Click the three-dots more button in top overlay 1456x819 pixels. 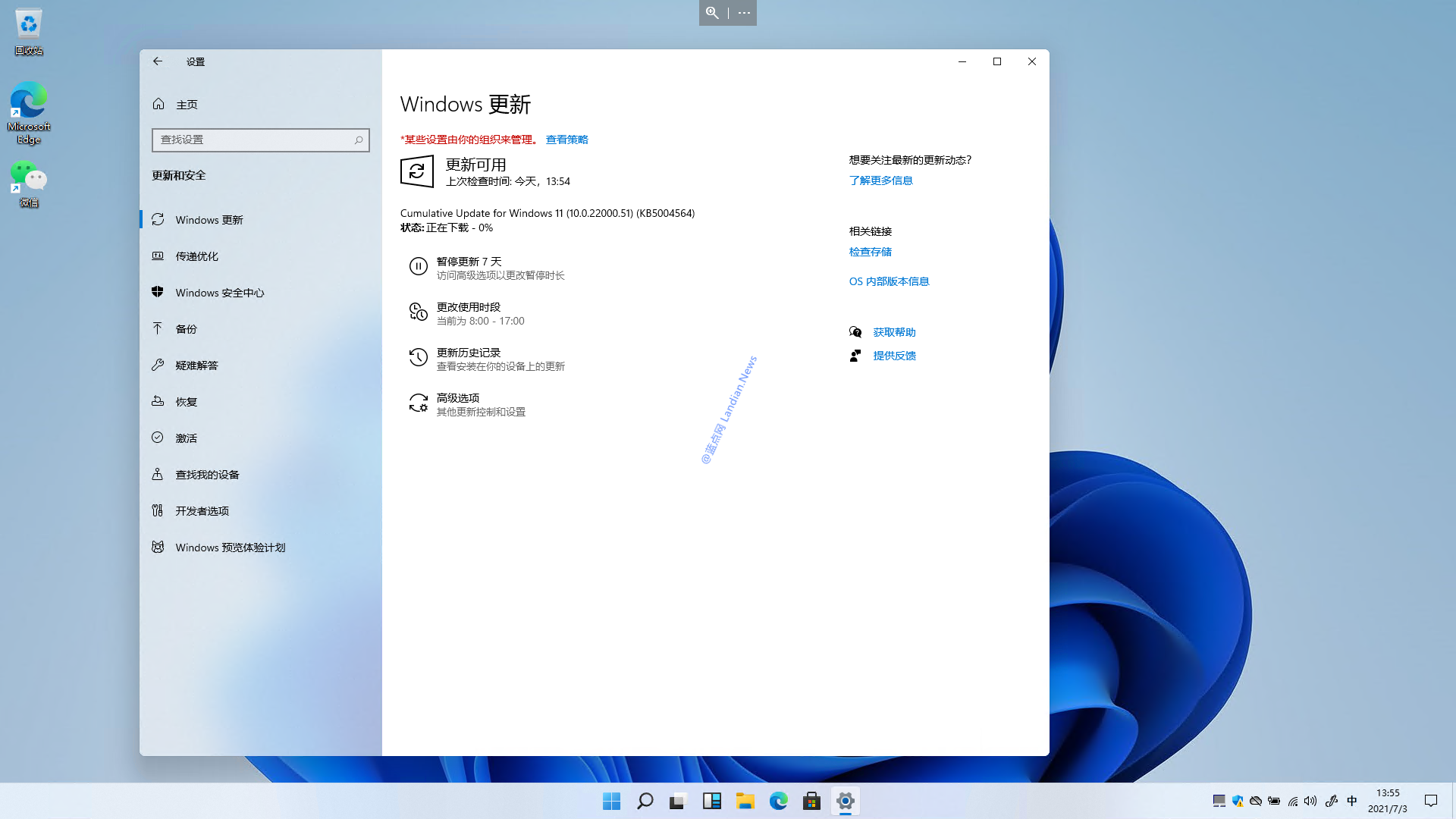click(x=744, y=13)
